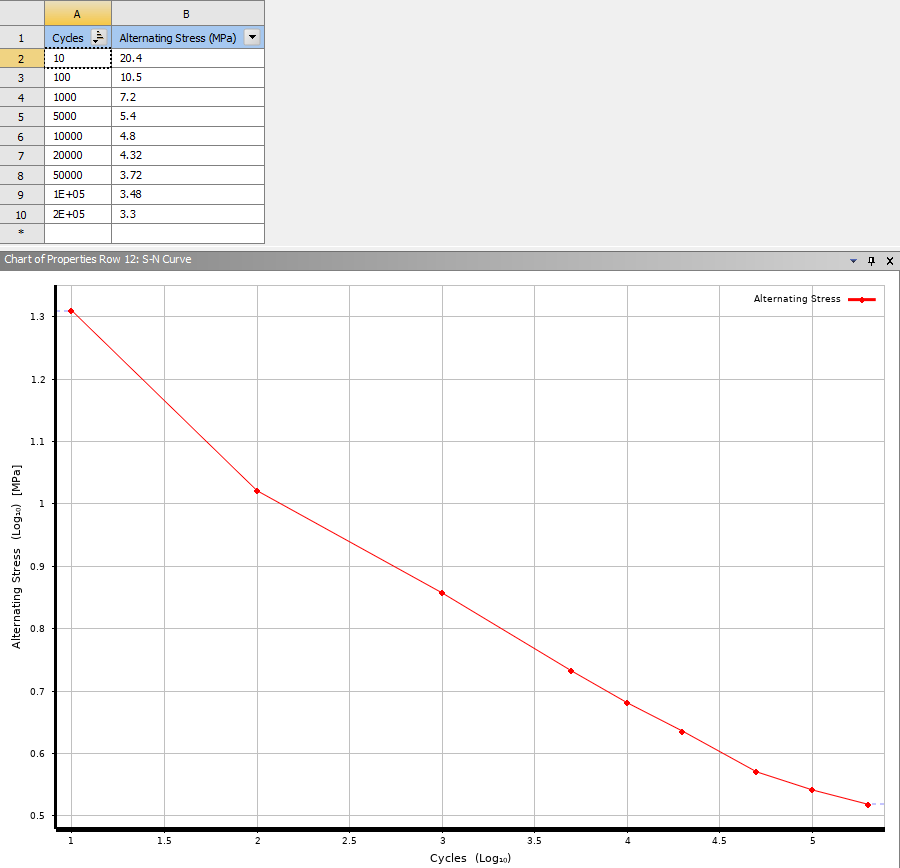This screenshot has height=868, width=900.
Task: Select column B header
Action: [x=188, y=14]
